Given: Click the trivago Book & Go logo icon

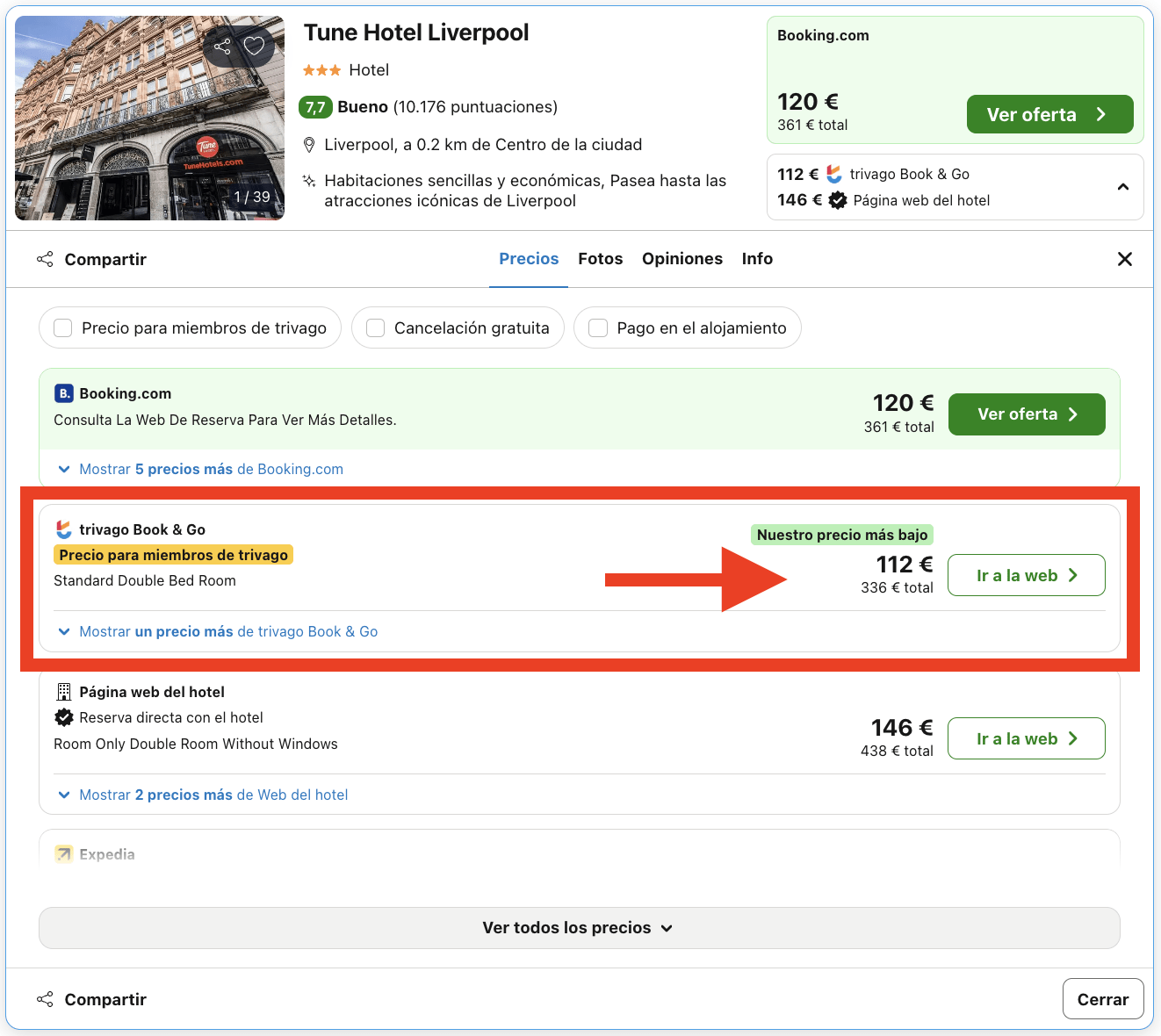Looking at the screenshot, I should click(62, 529).
